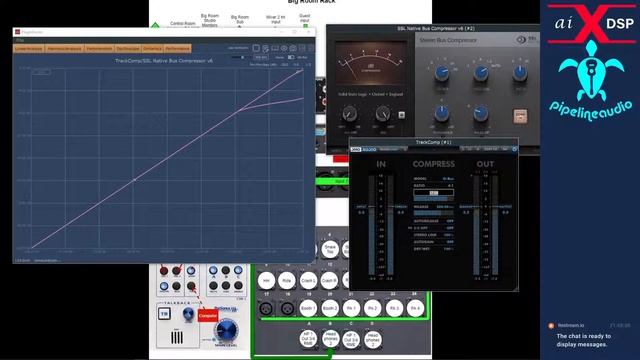Click the Ride patch bay jack
Screen dimensions: 640x360
287,281
